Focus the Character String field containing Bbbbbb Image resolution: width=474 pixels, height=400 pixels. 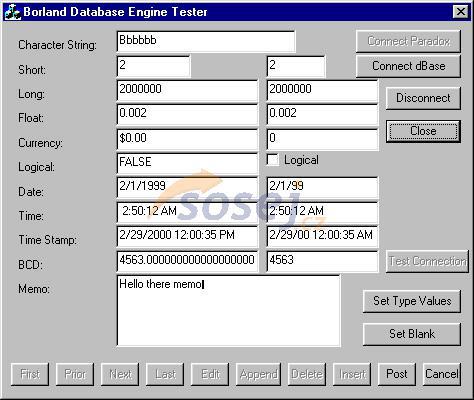coord(206,41)
